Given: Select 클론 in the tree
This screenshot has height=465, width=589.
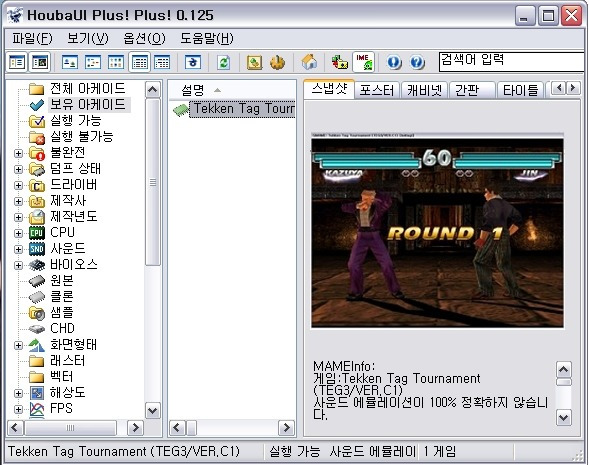Looking at the screenshot, I should 62,297.
